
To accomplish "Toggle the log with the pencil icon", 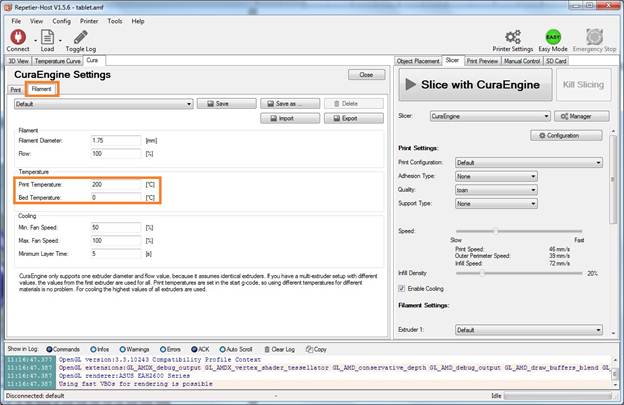I will click(80, 37).
